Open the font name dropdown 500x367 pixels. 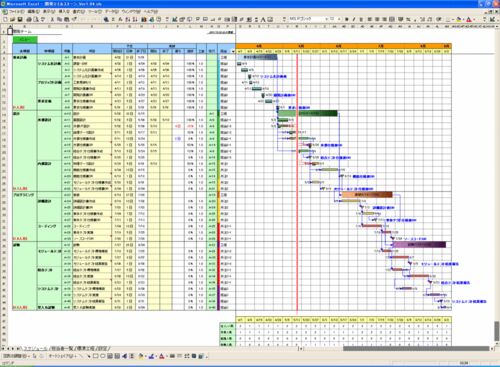click(326, 19)
